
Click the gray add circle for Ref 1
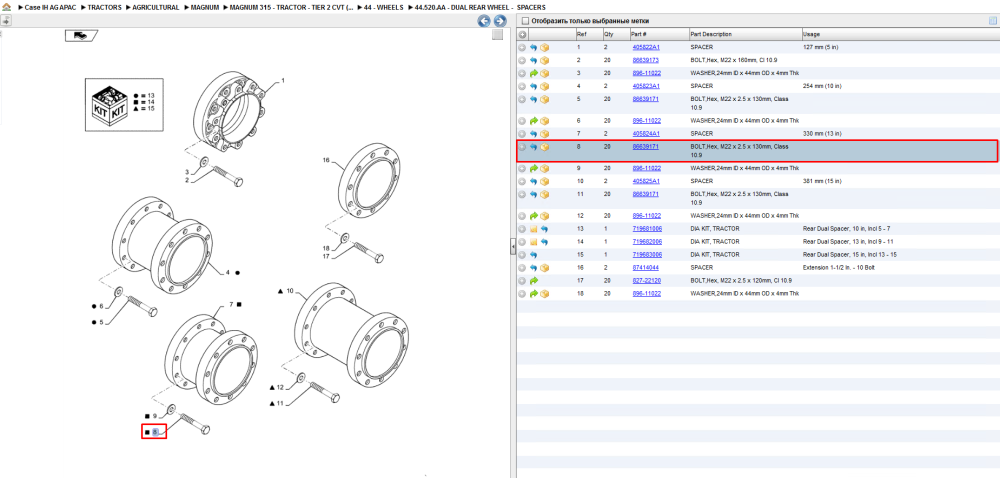(522, 48)
